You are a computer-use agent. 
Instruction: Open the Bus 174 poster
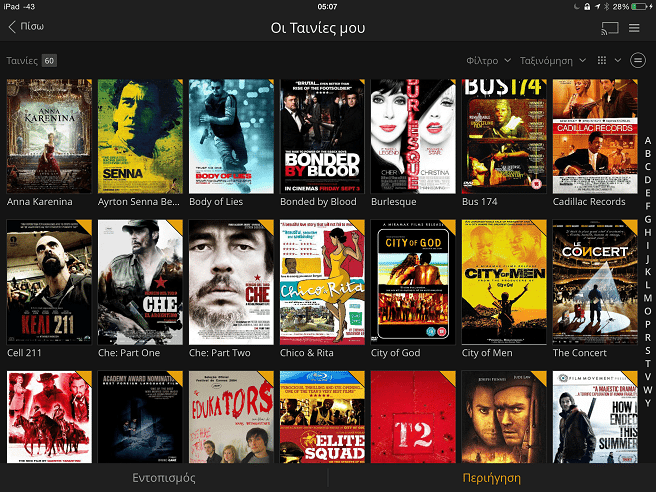(x=504, y=136)
